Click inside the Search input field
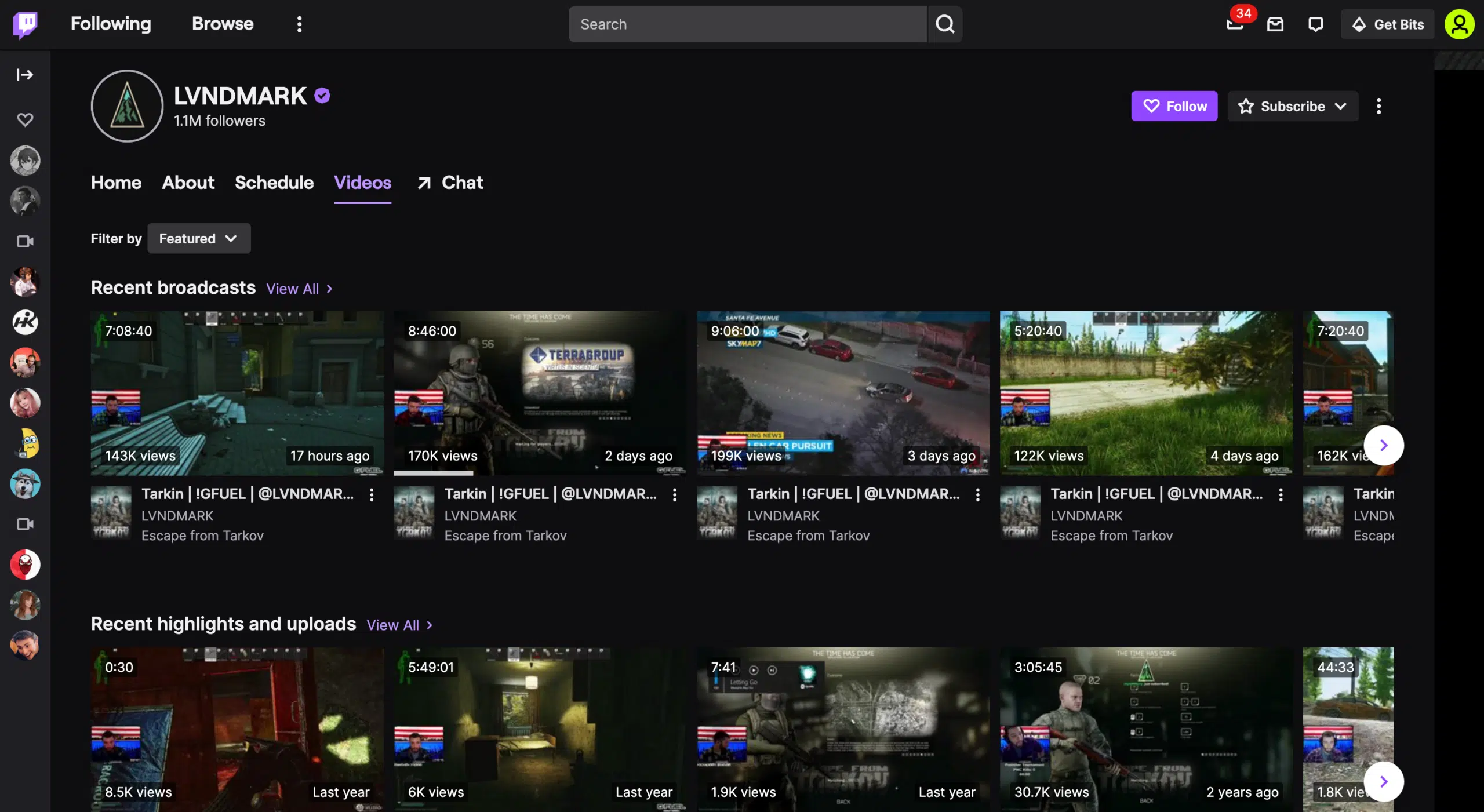 747,24
